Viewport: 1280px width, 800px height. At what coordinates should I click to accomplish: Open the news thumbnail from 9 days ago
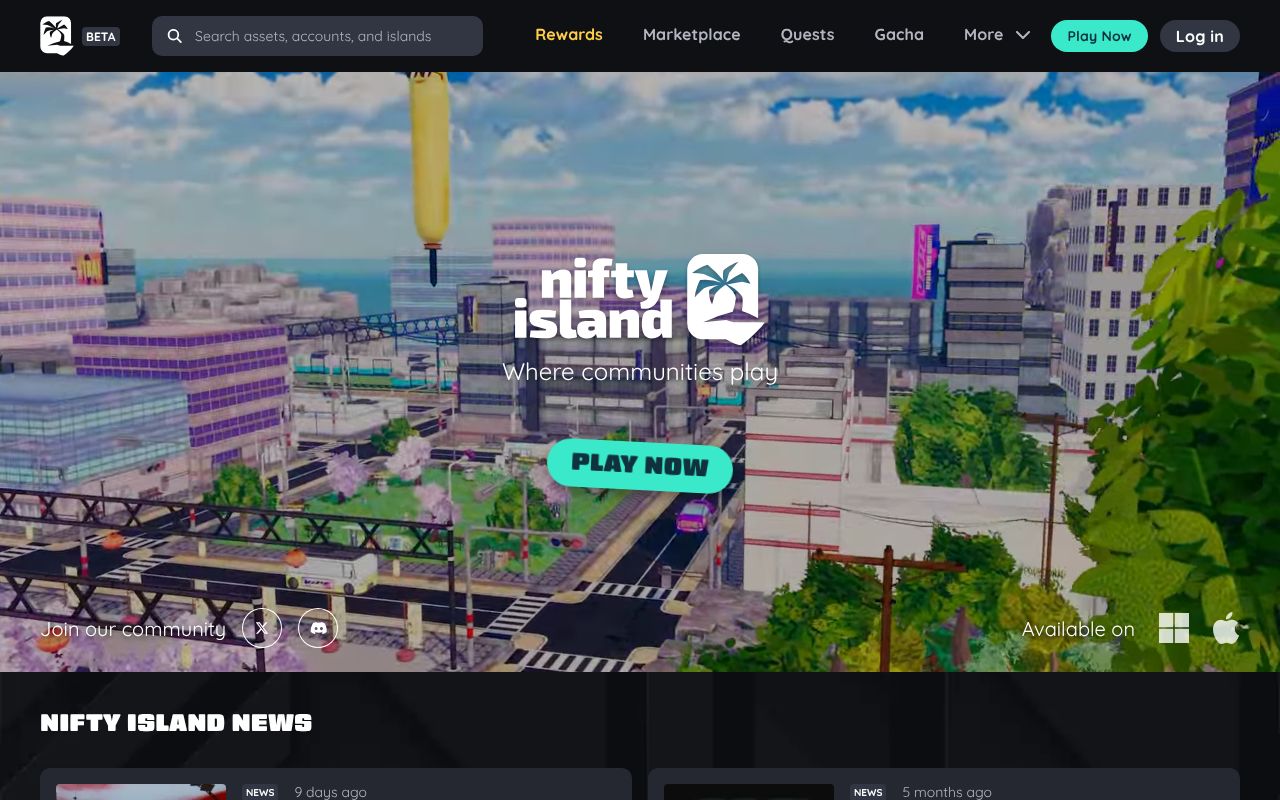141,792
